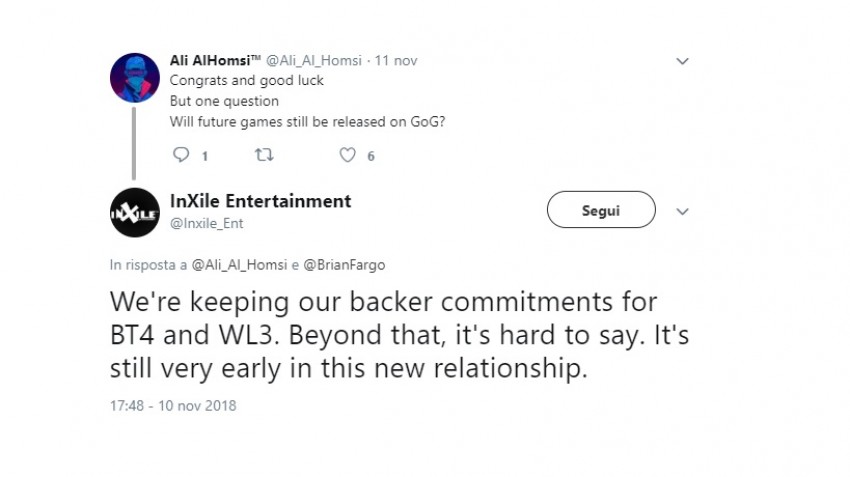Image resolution: width=850 pixels, height=477 pixels.
Task: Open the 11 nov timestamp link
Action: coord(396,61)
